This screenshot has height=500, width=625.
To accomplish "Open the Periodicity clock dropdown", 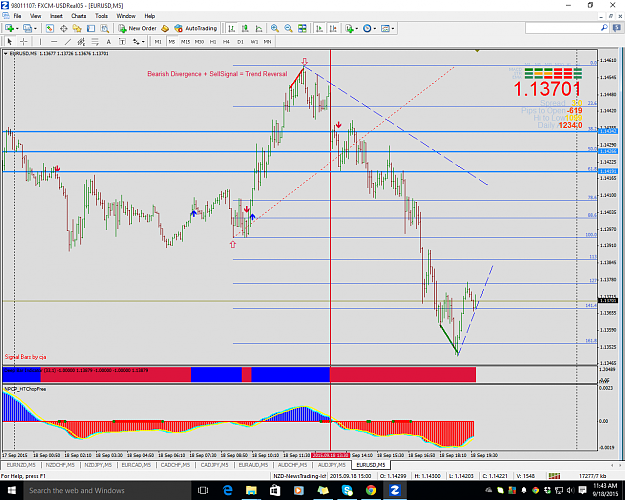I will (x=369, y=28).
